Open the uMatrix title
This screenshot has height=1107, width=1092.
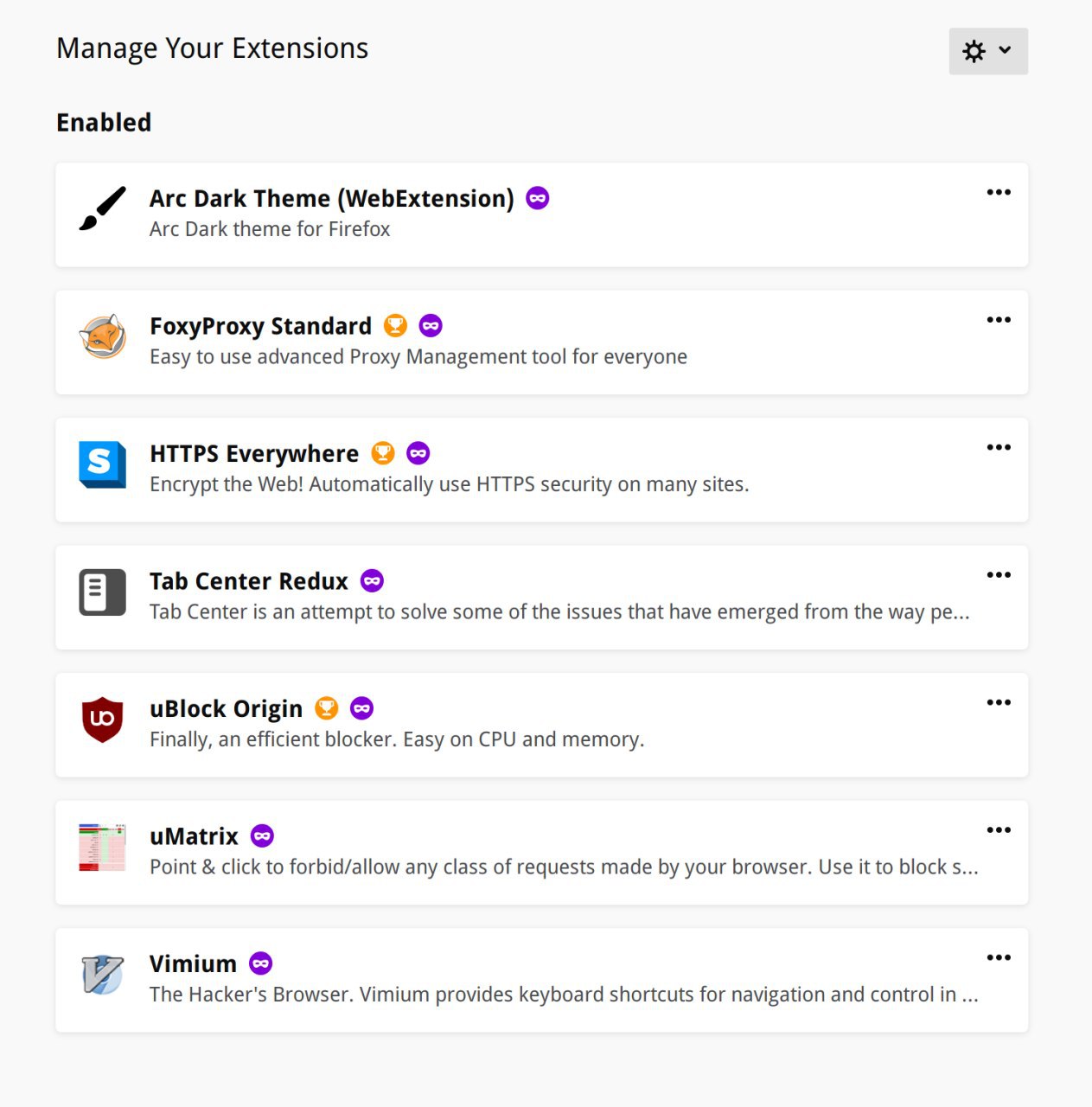tap(194, 836)
